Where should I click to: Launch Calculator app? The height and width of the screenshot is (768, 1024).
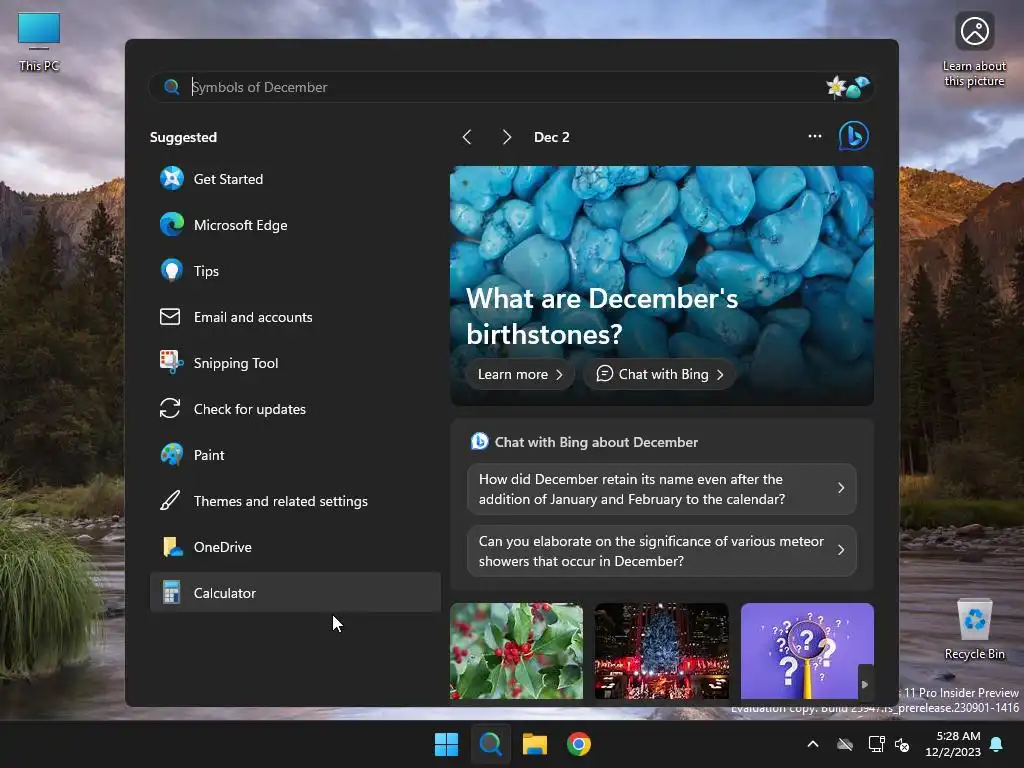coord(295,592)
